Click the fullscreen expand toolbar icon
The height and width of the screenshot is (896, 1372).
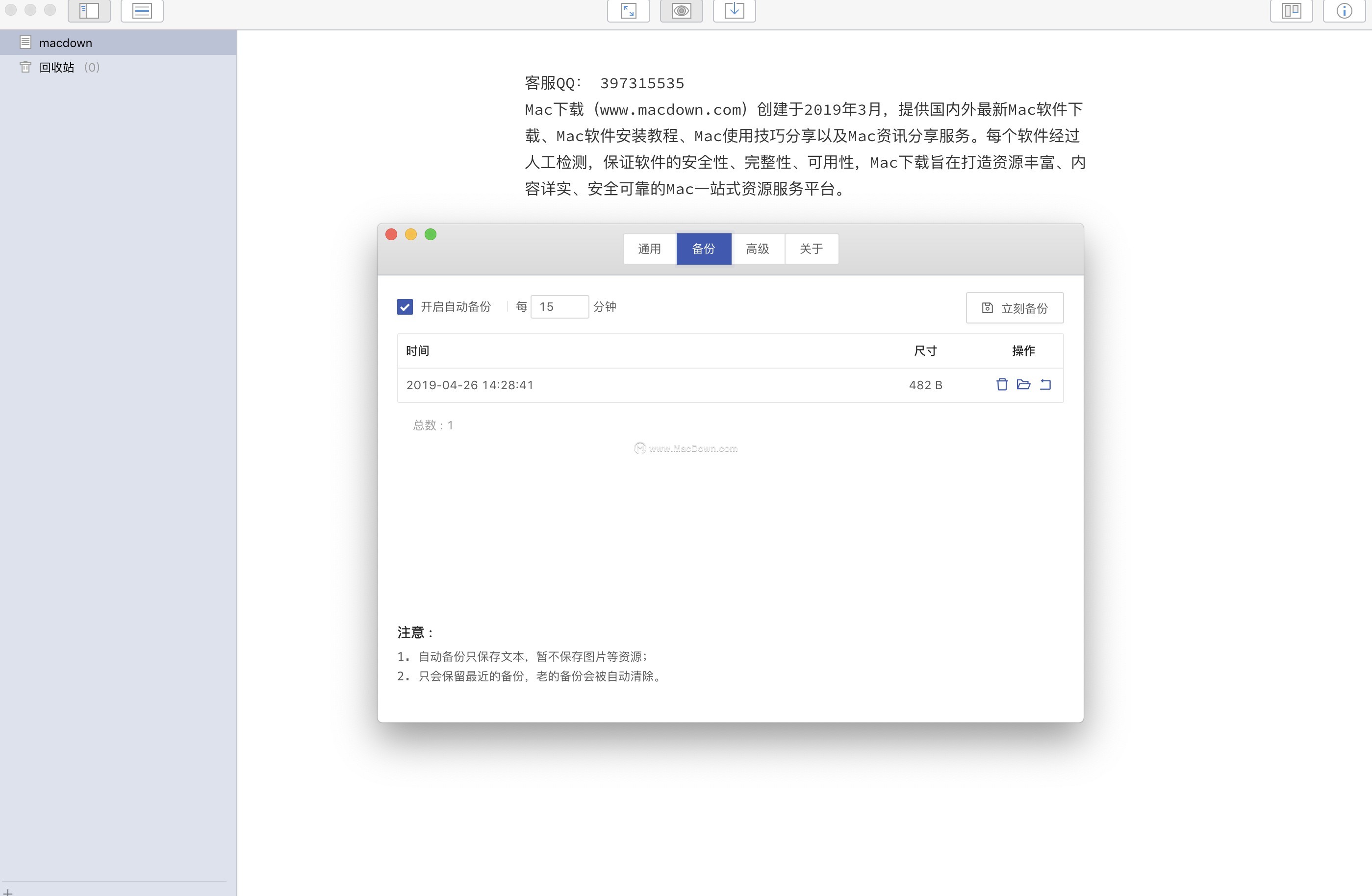tap(628, 10)
